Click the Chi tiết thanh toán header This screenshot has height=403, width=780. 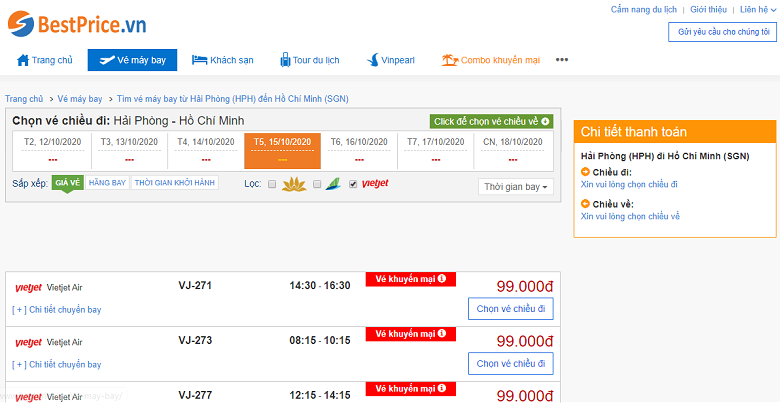click(675, 132)
